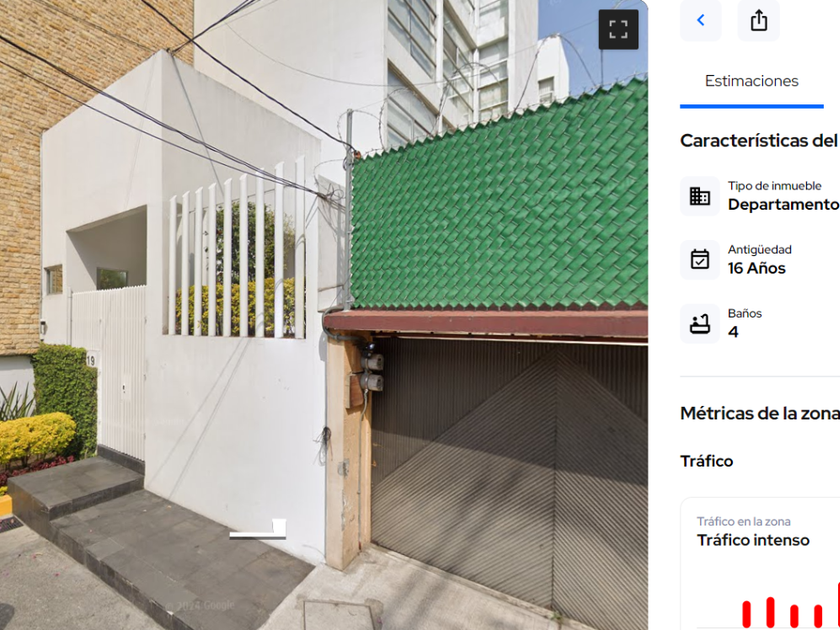
Task: Open the street view photo in fullscreen
Action: pyautogui.click(x=618, y=29)
